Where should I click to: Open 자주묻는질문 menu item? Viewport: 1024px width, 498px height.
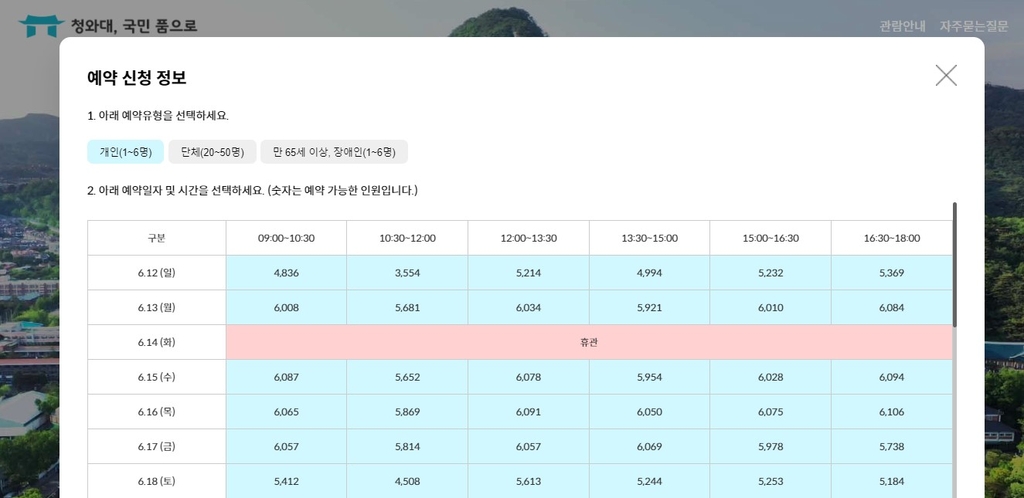point(973,26)
